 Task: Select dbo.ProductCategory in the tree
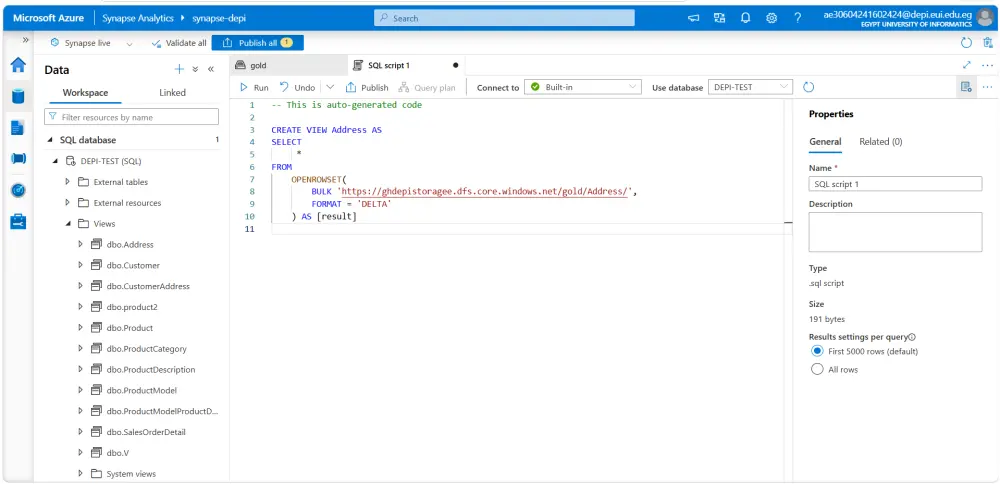147,349
